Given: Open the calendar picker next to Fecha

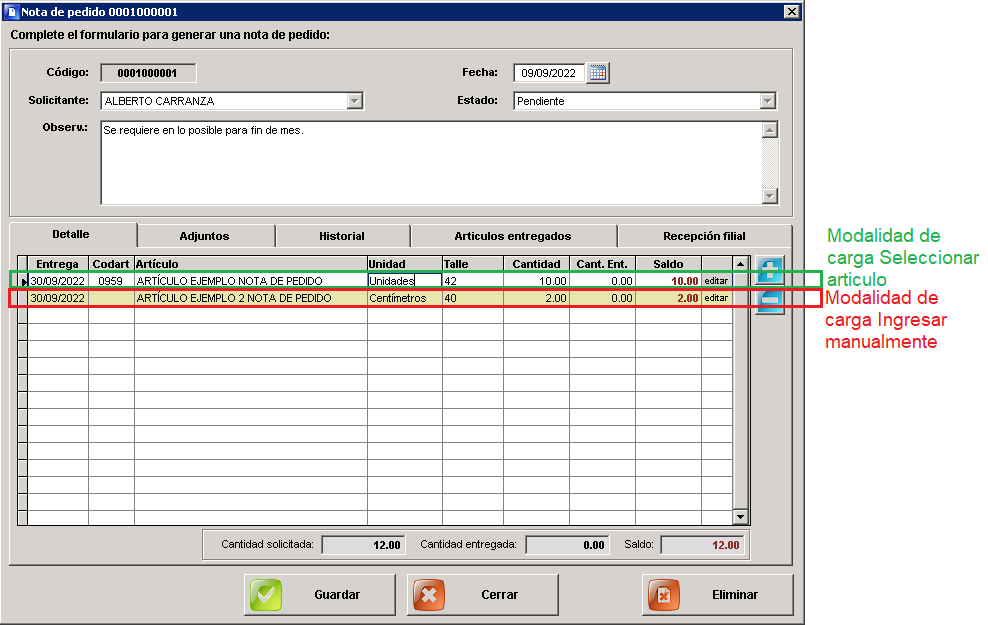Looking at the screenshot, I should click(598, 73).
